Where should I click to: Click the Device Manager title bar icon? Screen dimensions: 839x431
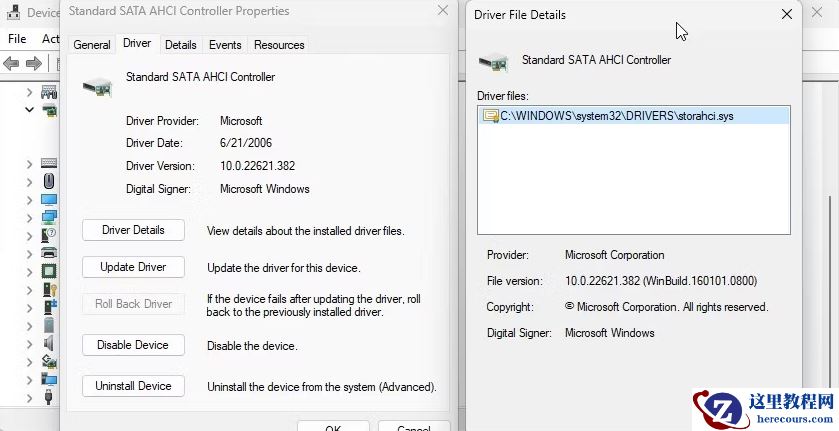[x=13, y=12]
